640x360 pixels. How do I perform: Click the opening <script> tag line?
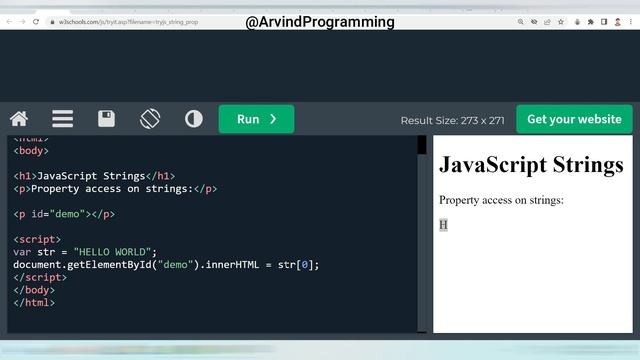tap(37, 239)
